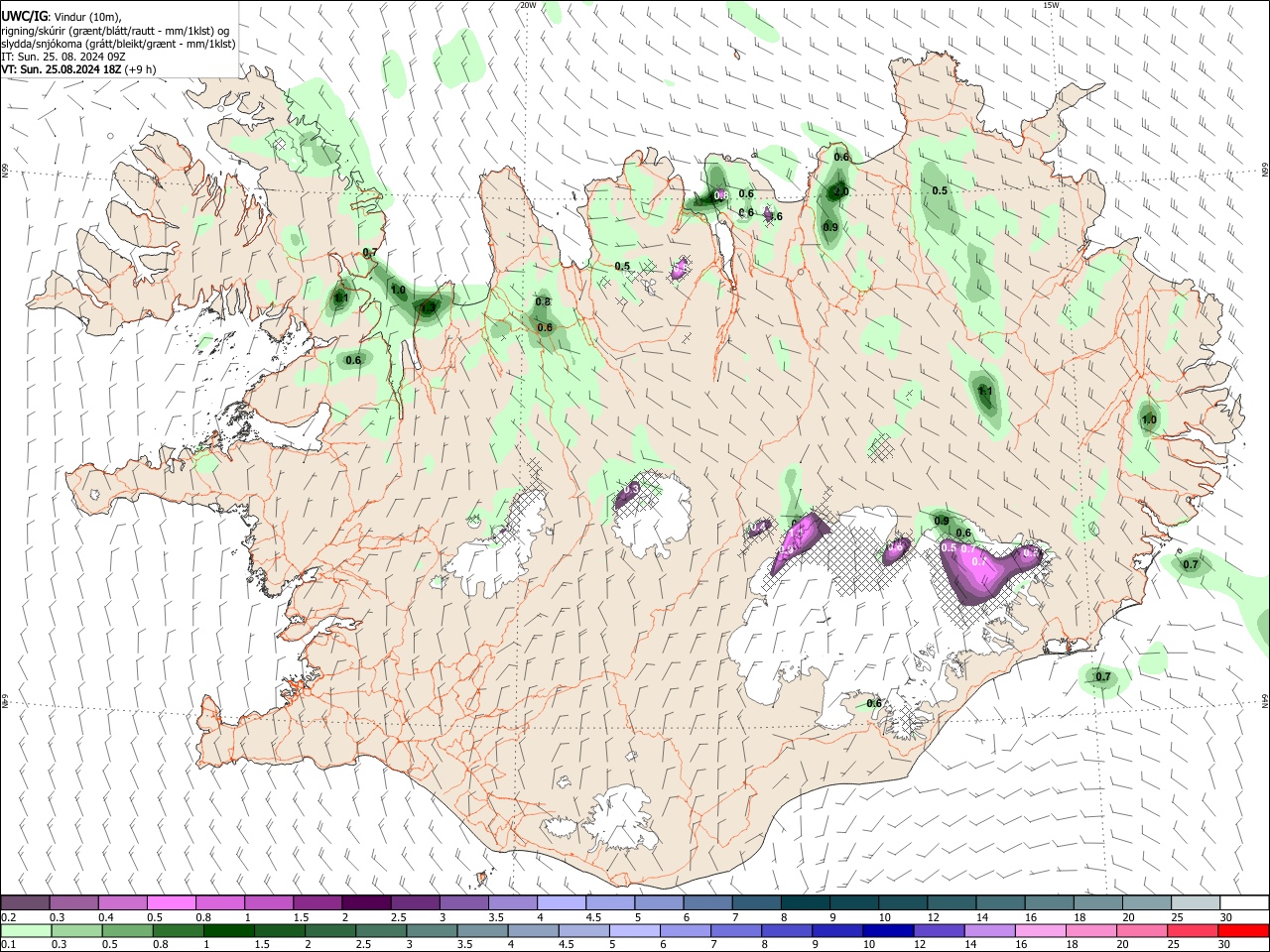Image resolution: width=1270 pixels, height=952 pixels.
Task: Click the "30" label under top scale
Action: 1225,917
